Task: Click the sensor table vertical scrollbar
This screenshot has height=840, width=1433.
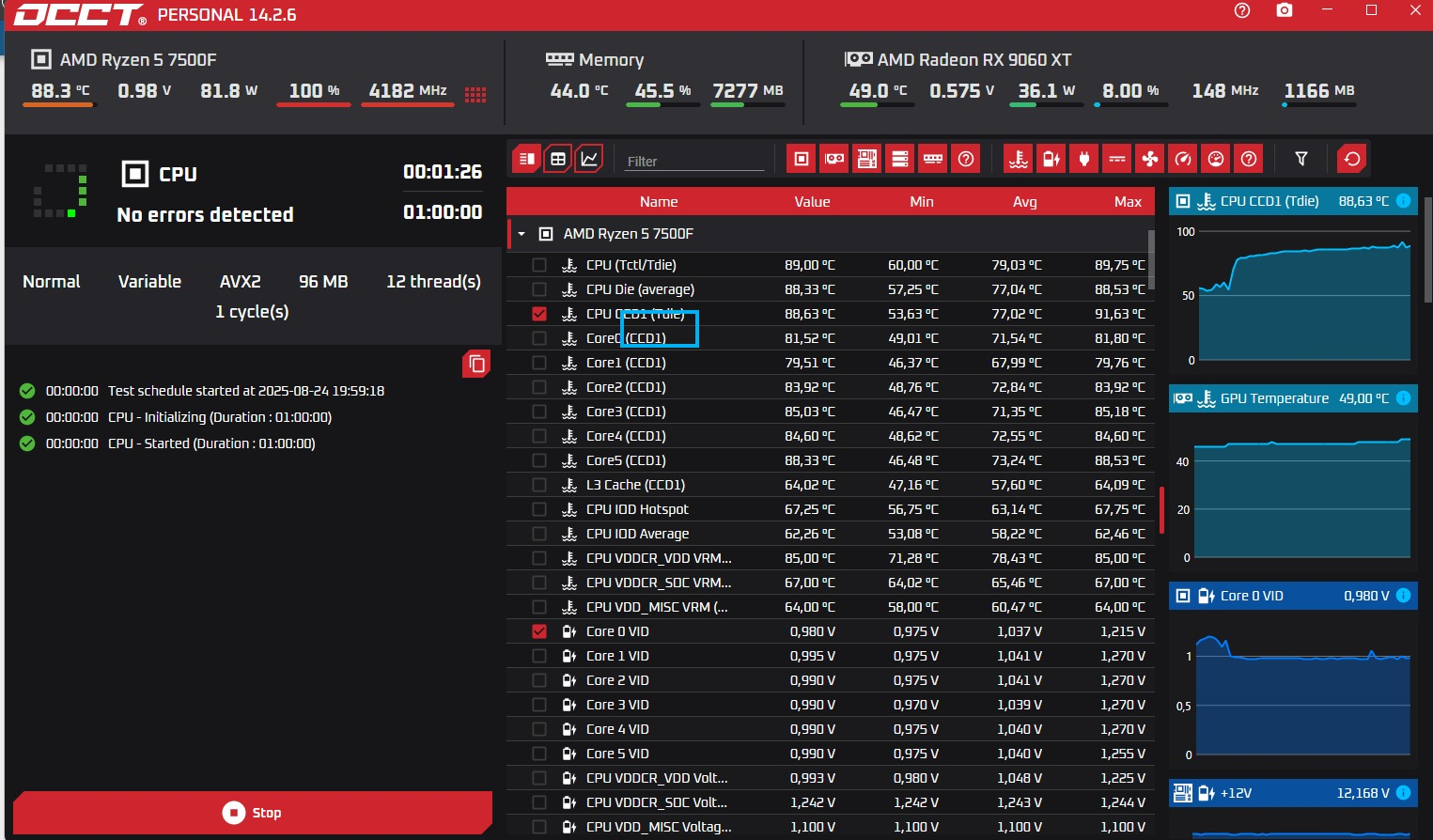Action: (1151, 259)
